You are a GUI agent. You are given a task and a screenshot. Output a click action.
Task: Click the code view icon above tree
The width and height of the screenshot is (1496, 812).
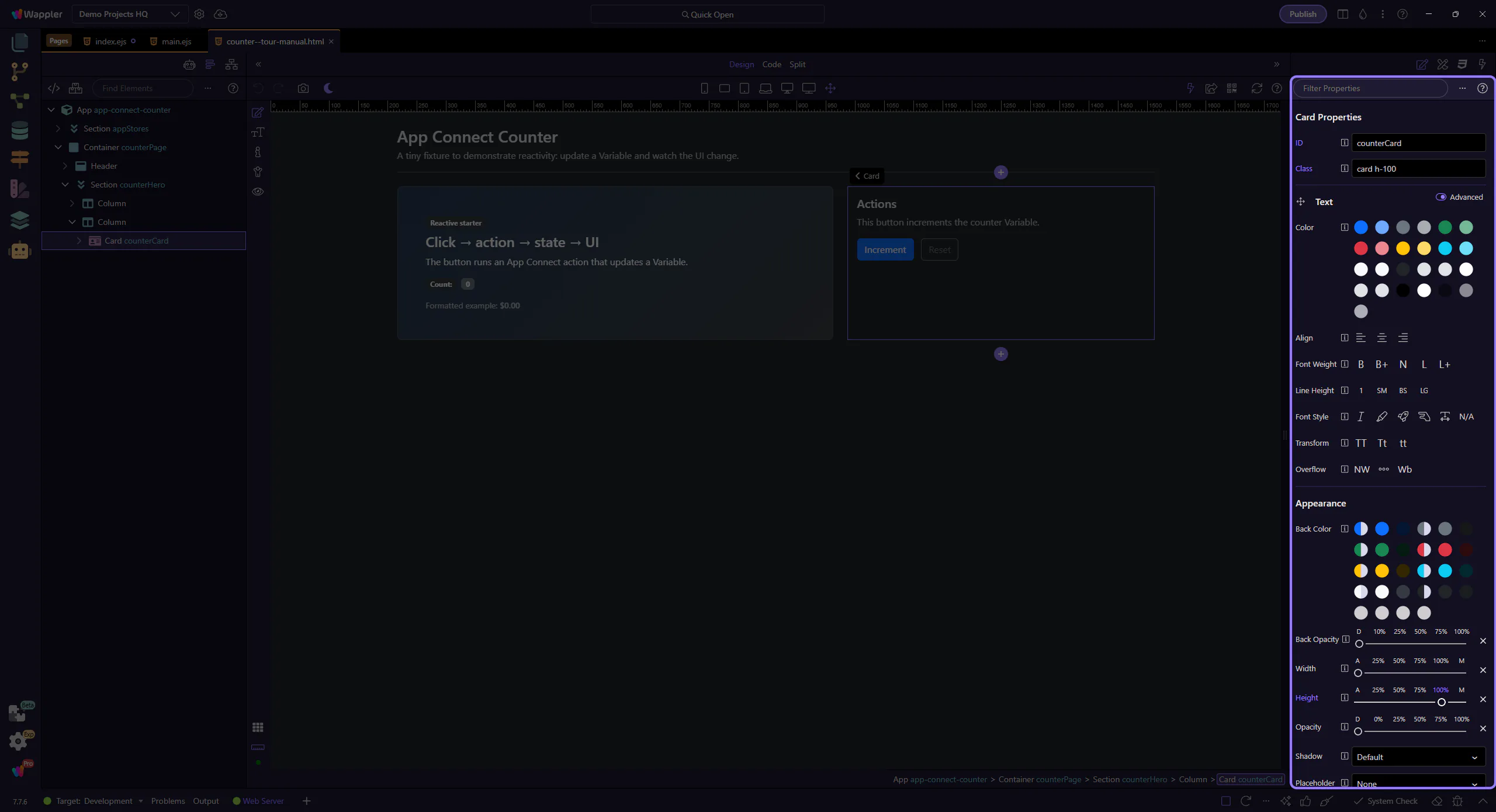pos(54,88)
